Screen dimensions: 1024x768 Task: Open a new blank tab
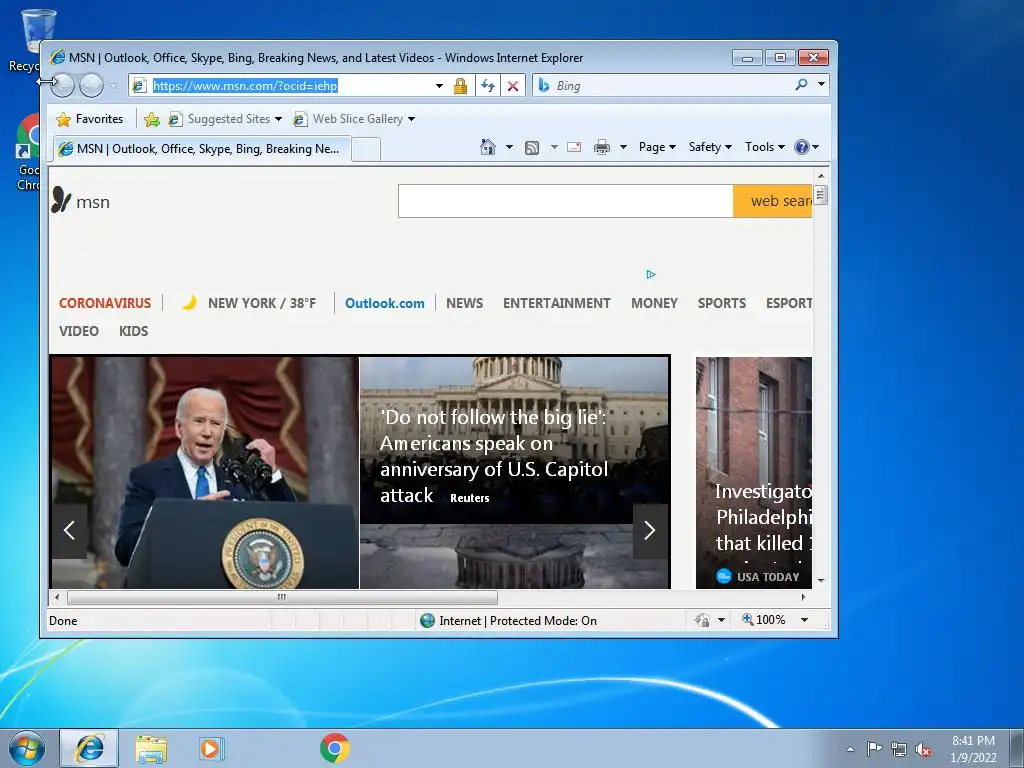(x=366, y=150)
